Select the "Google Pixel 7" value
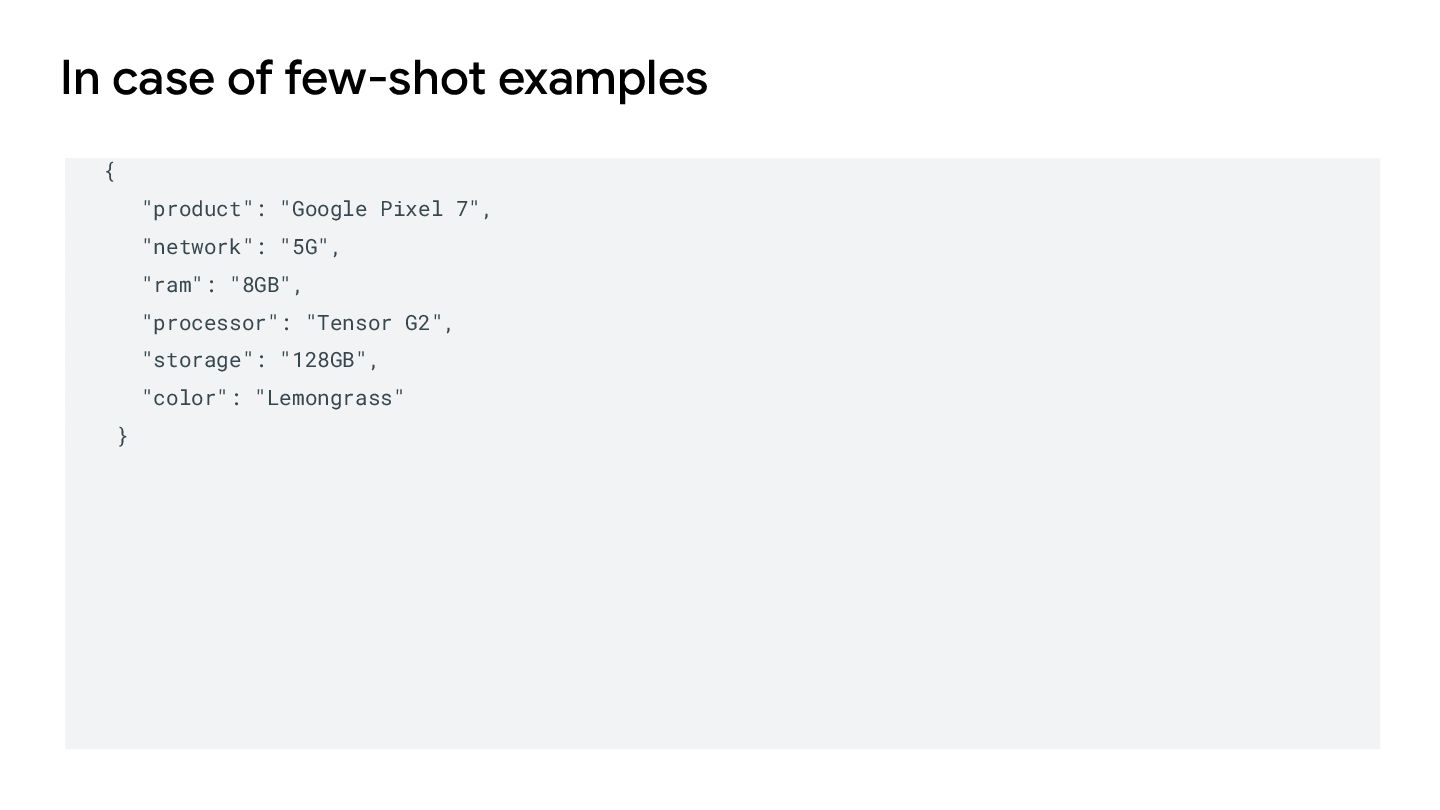Viewport: 1440px width, 810px height. pos(385,210)
